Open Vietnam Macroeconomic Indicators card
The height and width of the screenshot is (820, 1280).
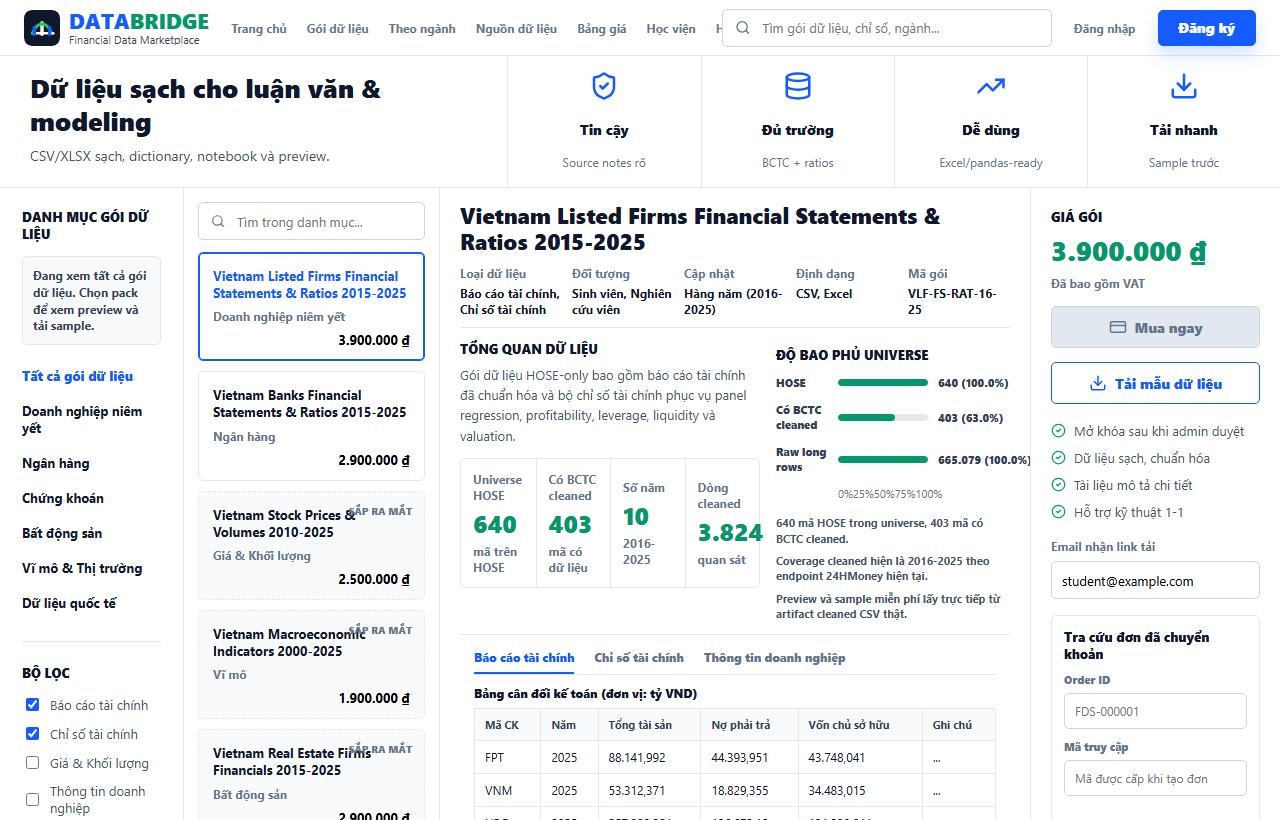311,664
